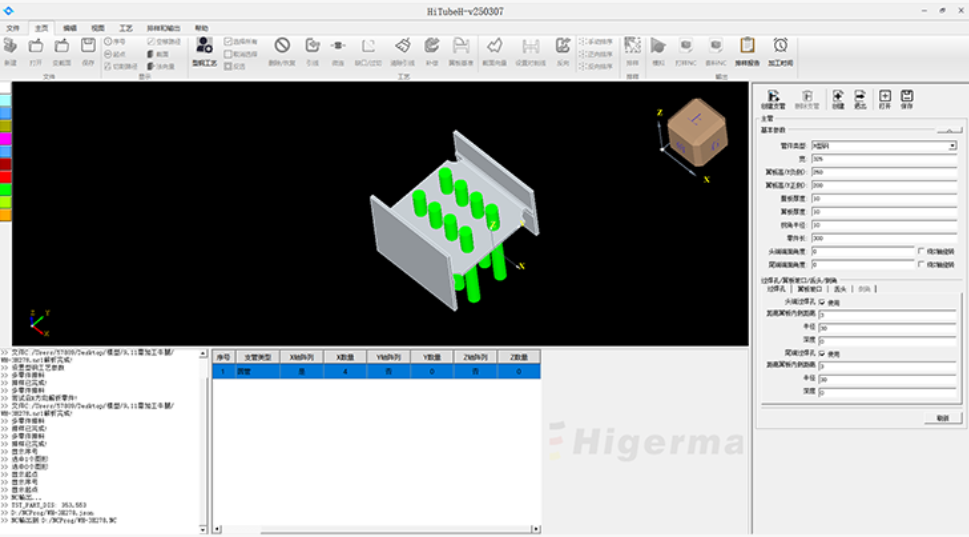This screenshot has height=537, width=969.
Task: Click the 保存 (Save) icon in ribbon
Action: coord(88,49)
